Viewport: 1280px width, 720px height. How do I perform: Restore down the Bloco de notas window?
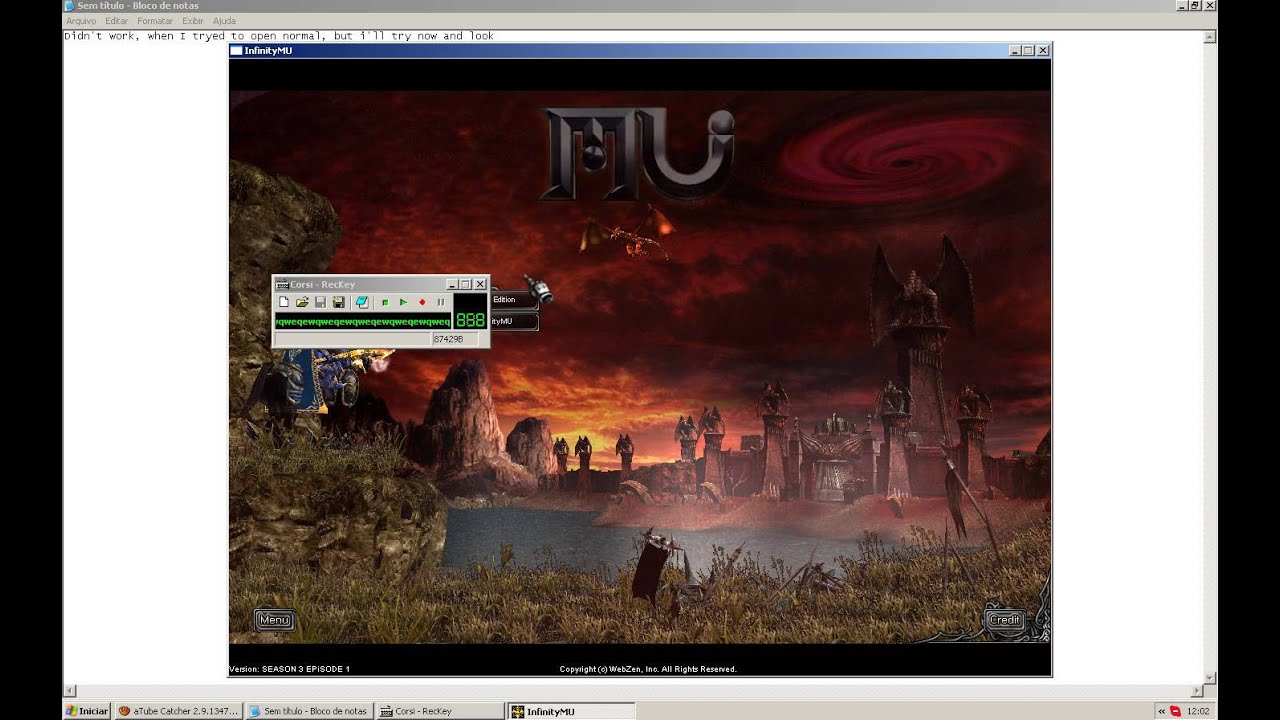coord(1195,6)
